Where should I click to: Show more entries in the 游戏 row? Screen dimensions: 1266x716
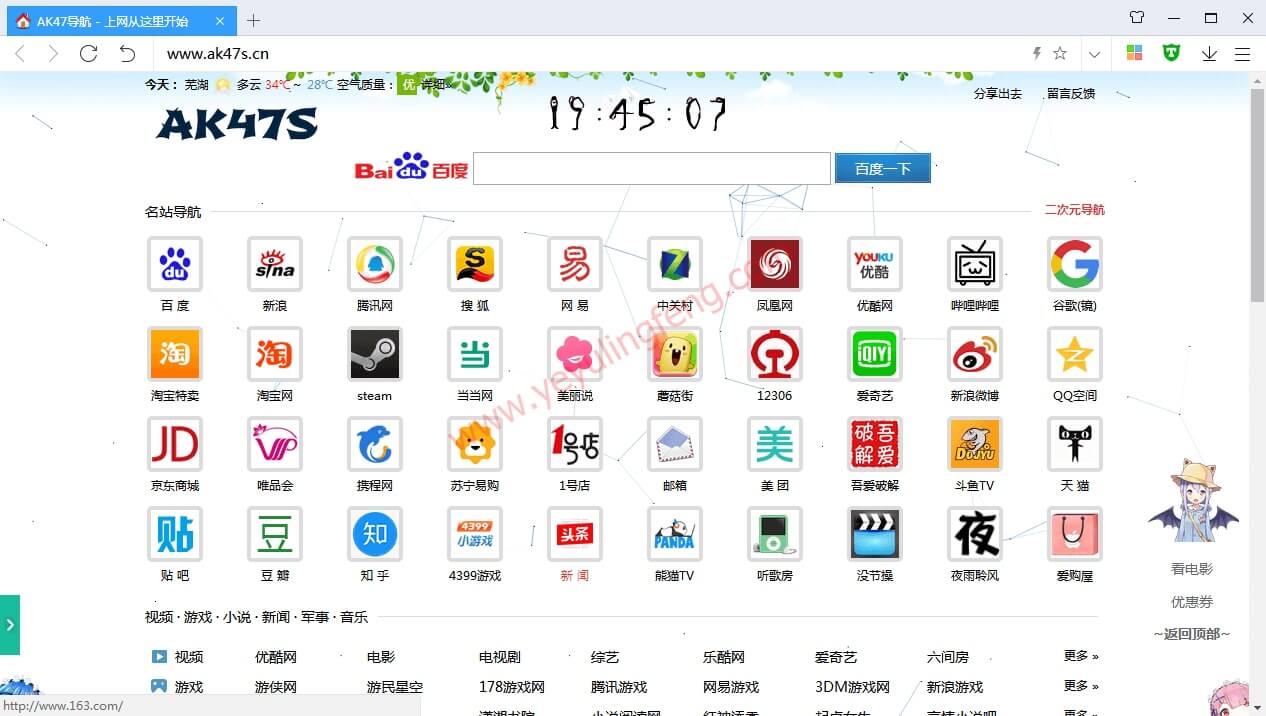coord(1081,686)
